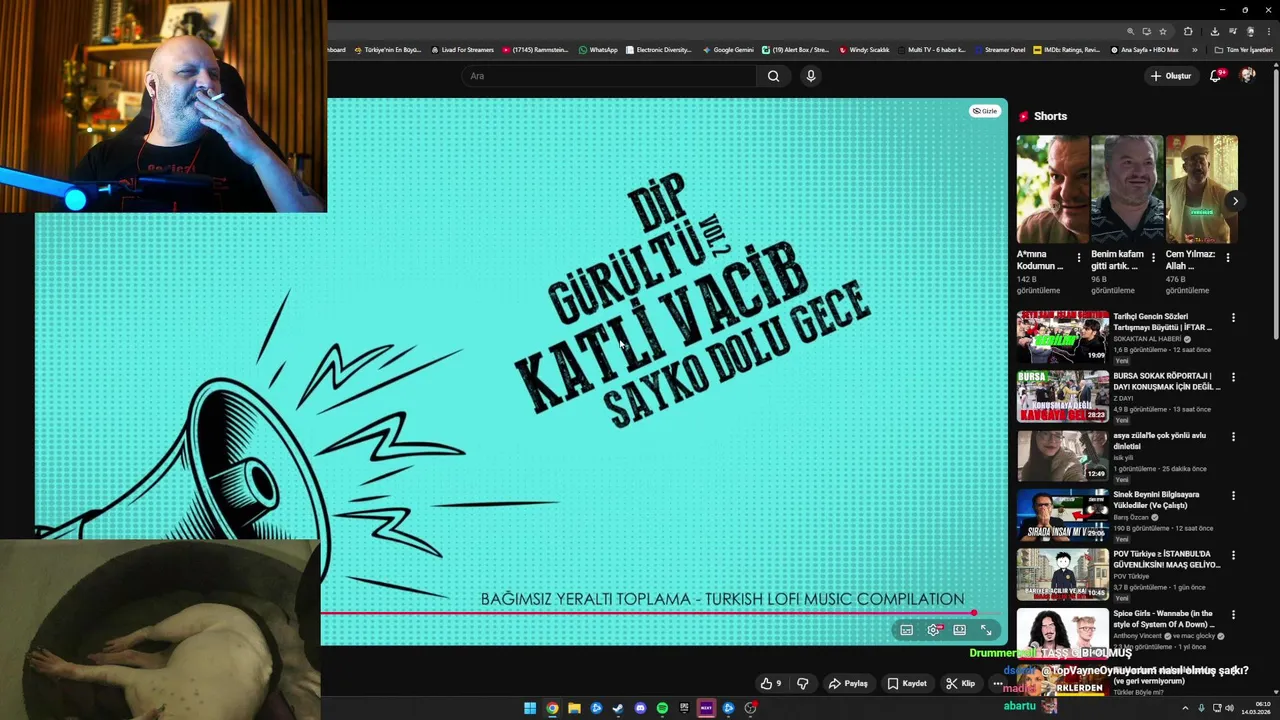Image resolution: width=1280 pixels, height=720 pixels.
Task: Open the 'A*mına Kodumun' short thumbnail
Action: point(1053,190)
